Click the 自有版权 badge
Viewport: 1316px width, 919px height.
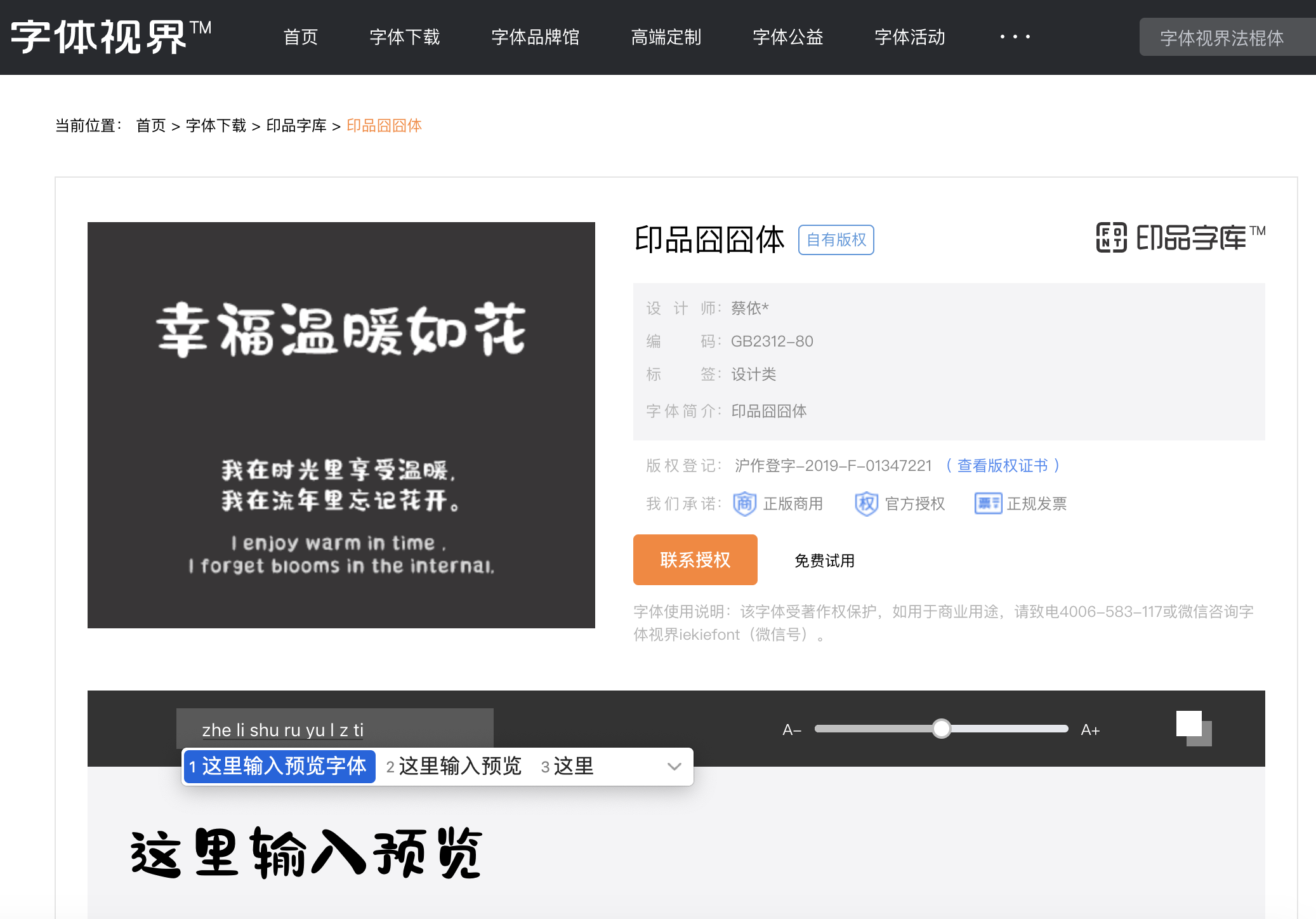coord(836,240)
